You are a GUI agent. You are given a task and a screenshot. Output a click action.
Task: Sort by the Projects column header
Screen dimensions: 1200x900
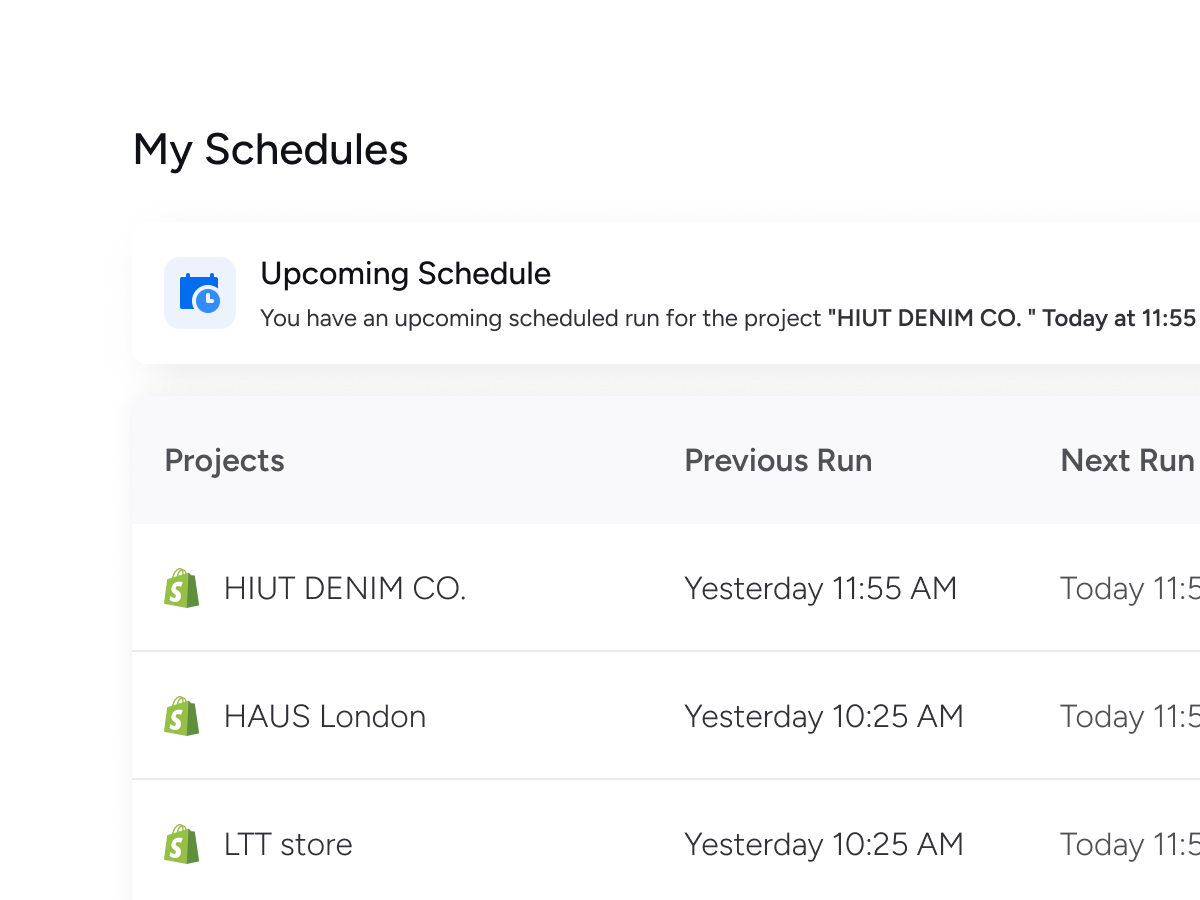tap(224, 461)
